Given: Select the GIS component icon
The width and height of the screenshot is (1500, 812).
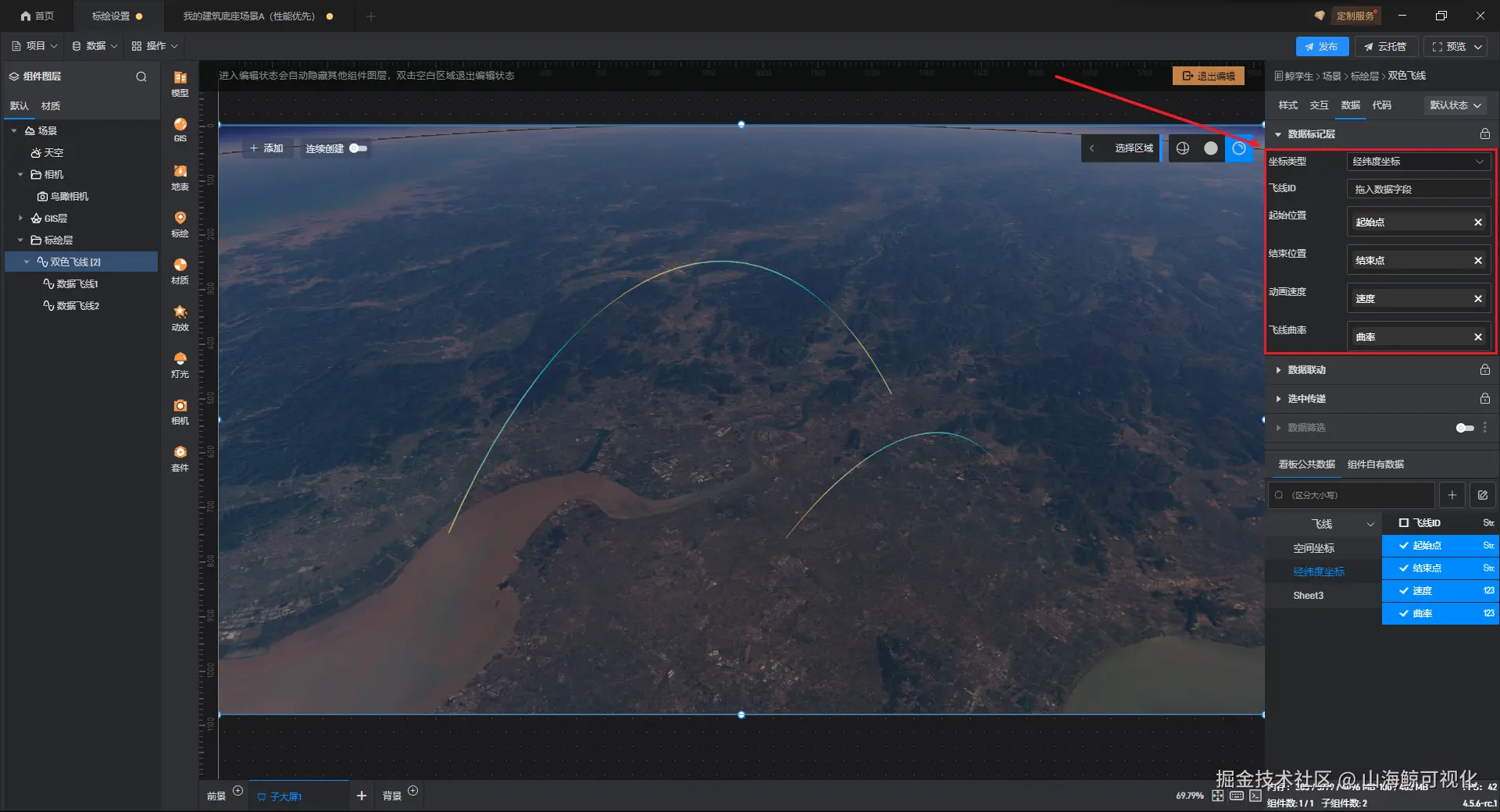Looking at the screenshot, I should 180,129.
